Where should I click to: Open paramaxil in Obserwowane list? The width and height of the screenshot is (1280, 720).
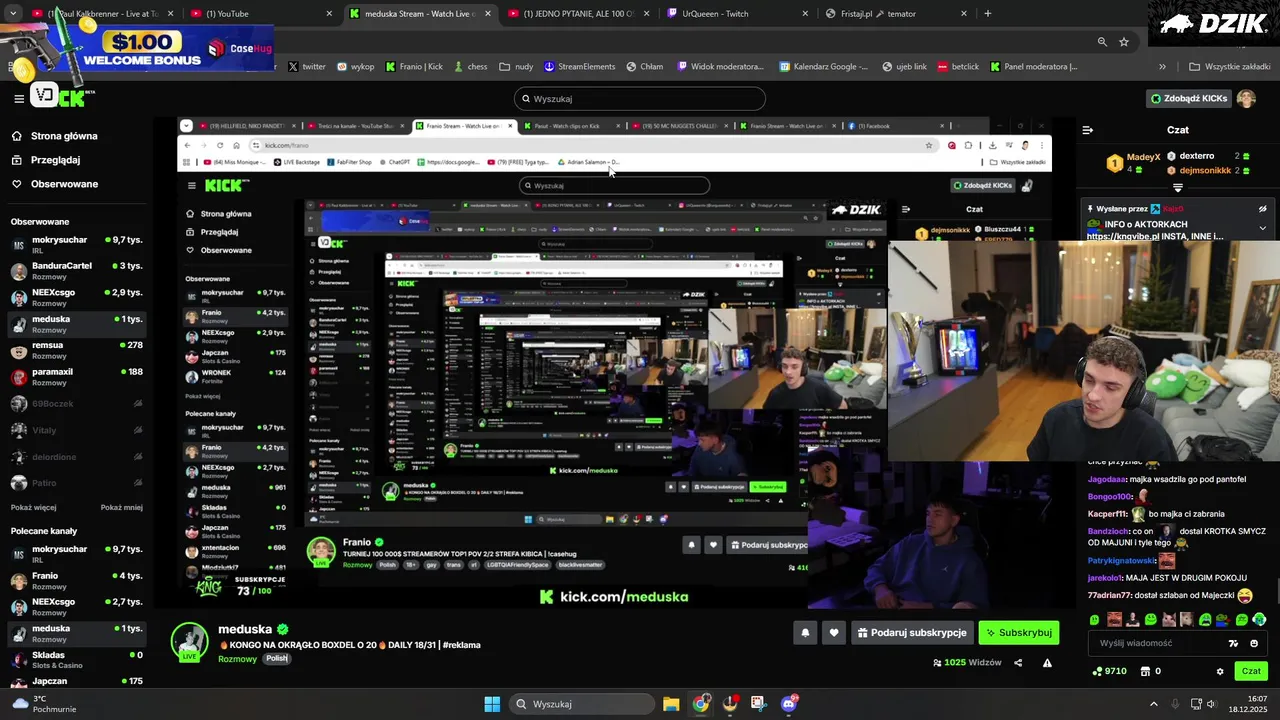(77, 377)
